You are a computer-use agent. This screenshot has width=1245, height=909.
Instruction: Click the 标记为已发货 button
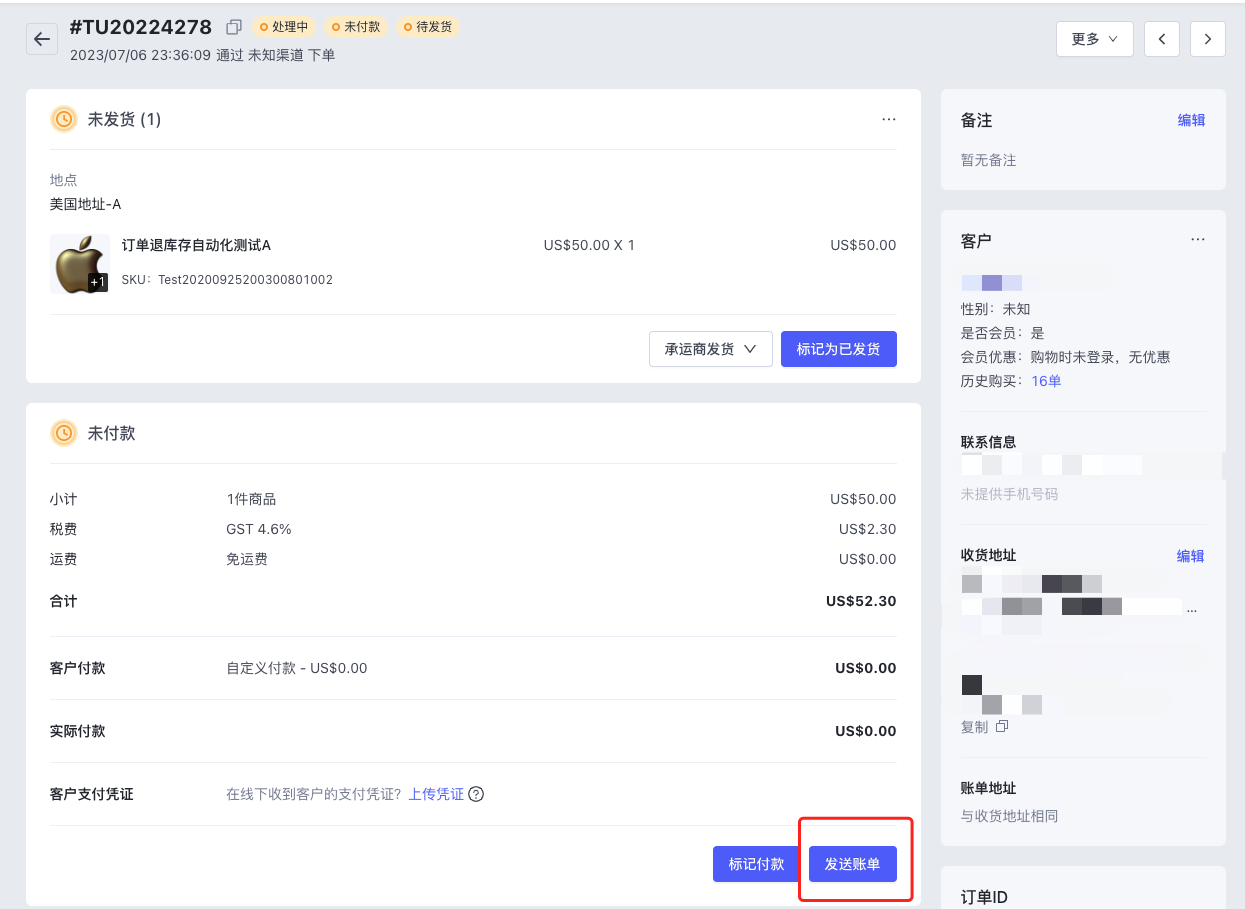tap(838, 349)
